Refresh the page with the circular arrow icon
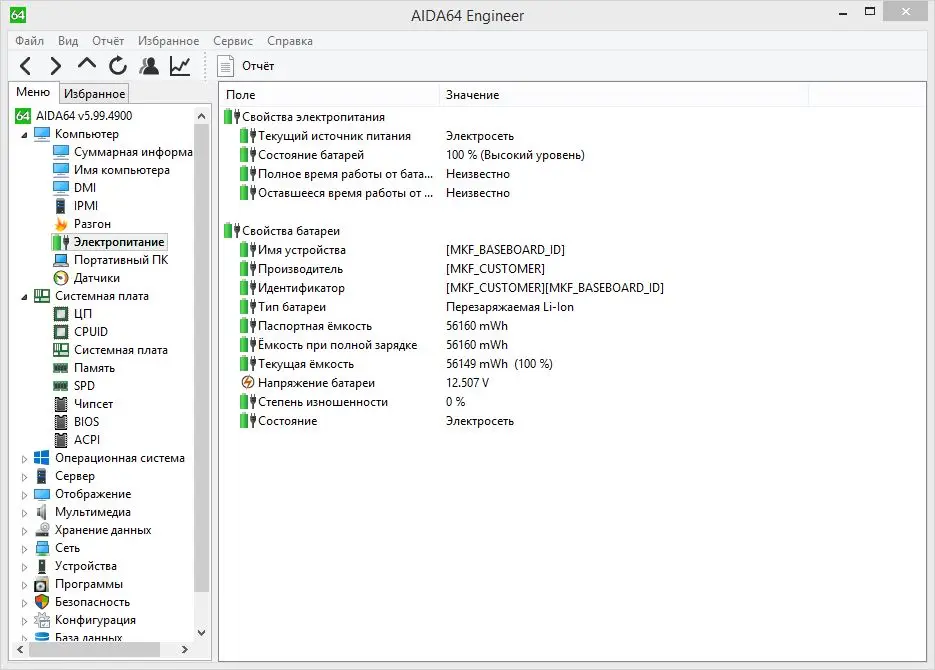The image size is (935, 670). [118, 66]
